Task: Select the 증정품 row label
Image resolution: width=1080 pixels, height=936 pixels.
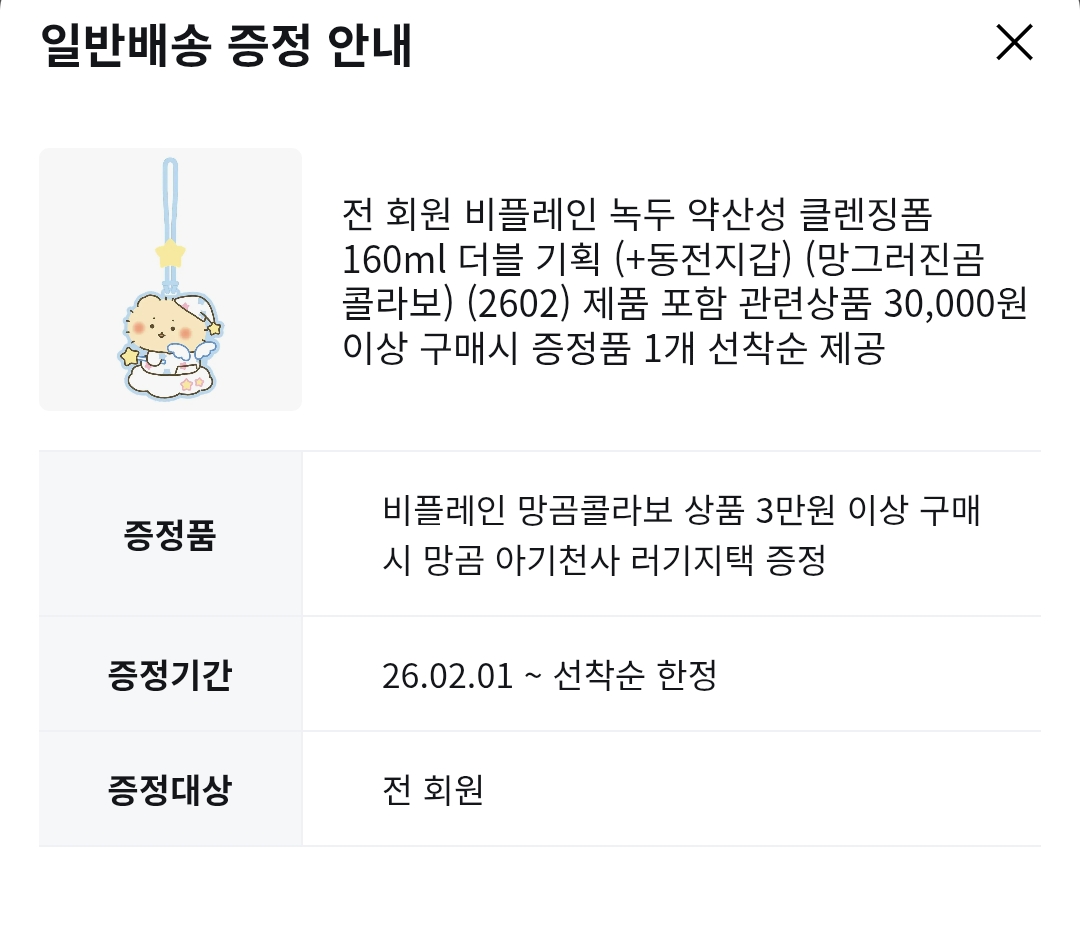Action: click(x=170, y=535)
